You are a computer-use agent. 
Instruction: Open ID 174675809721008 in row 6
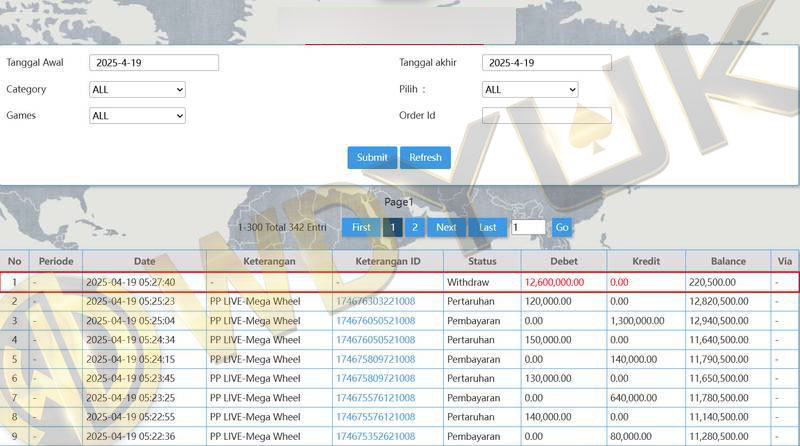point(376,379)
